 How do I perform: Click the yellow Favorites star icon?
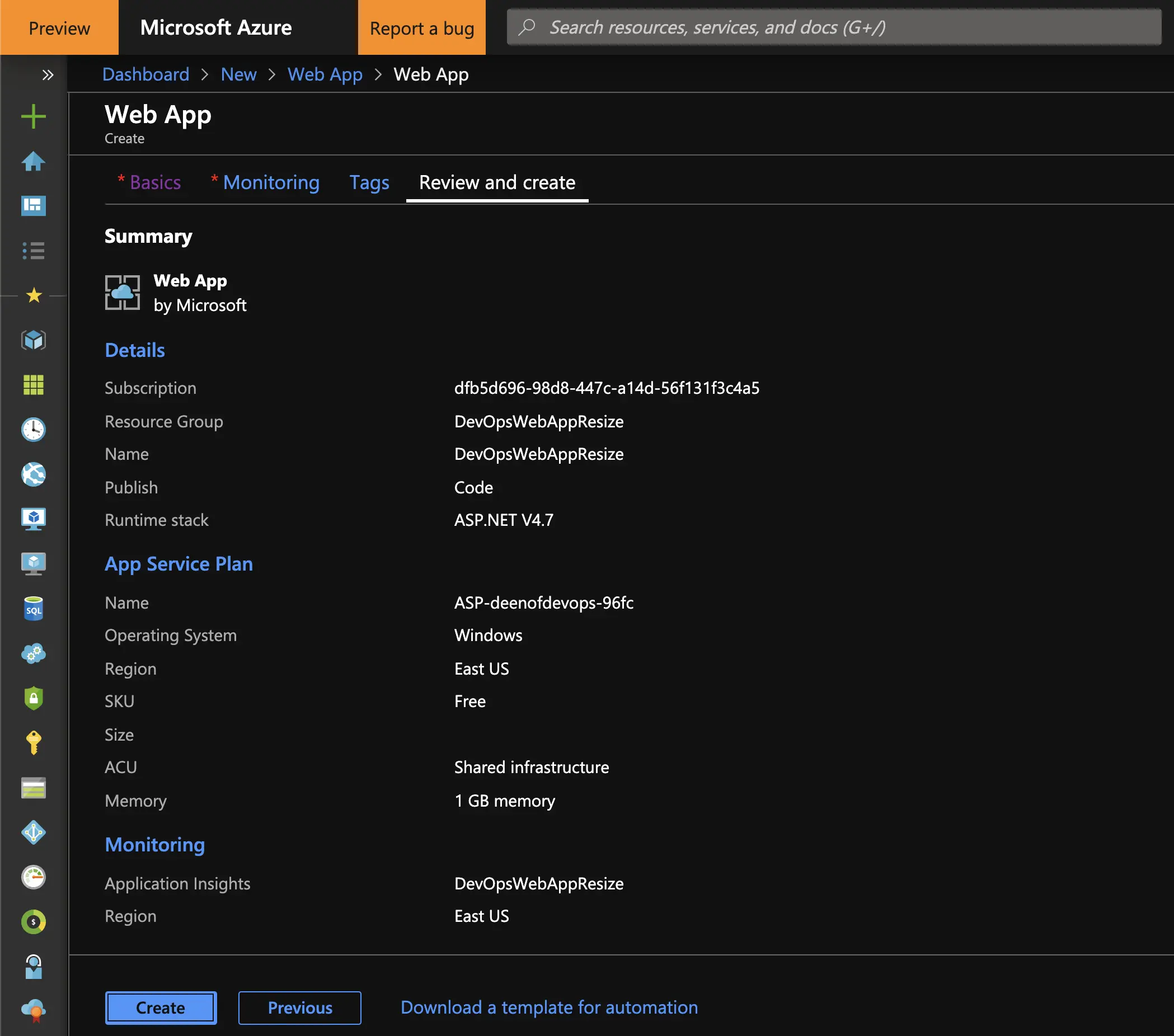pyautogui.click(x=34, y=295)
